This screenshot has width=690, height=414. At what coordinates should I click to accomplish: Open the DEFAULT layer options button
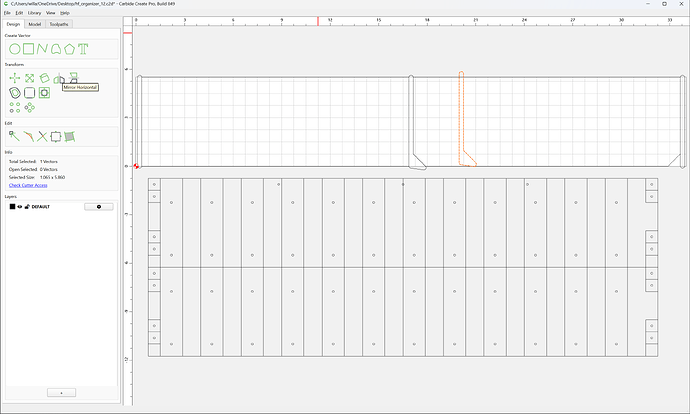click(x=99, y=206)
